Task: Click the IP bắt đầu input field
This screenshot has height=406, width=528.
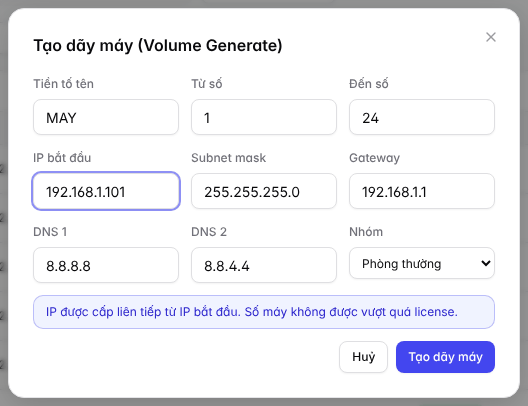Action: (106, 191)
